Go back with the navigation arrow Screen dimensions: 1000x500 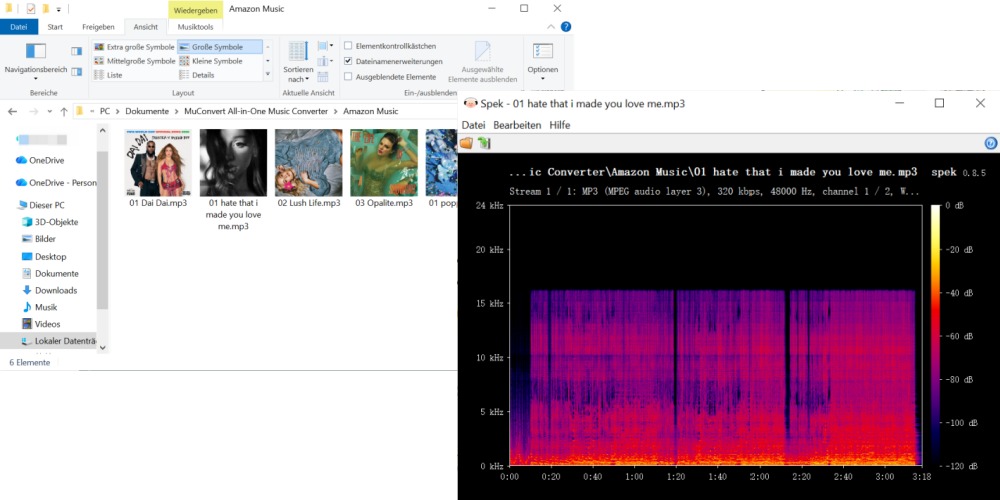pyautogui.click(x=12, y=111)
